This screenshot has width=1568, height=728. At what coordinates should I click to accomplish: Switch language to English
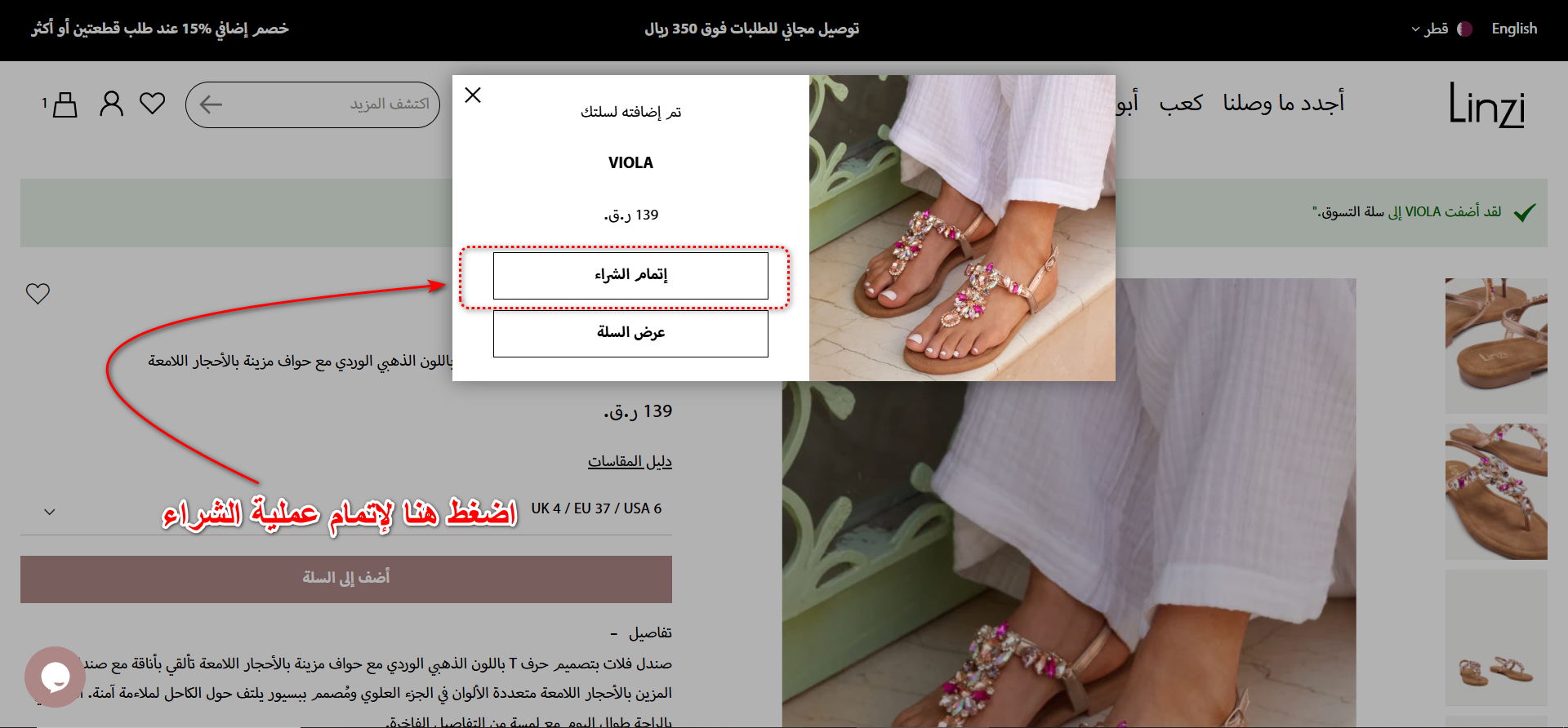click(x=1514, y=29)
